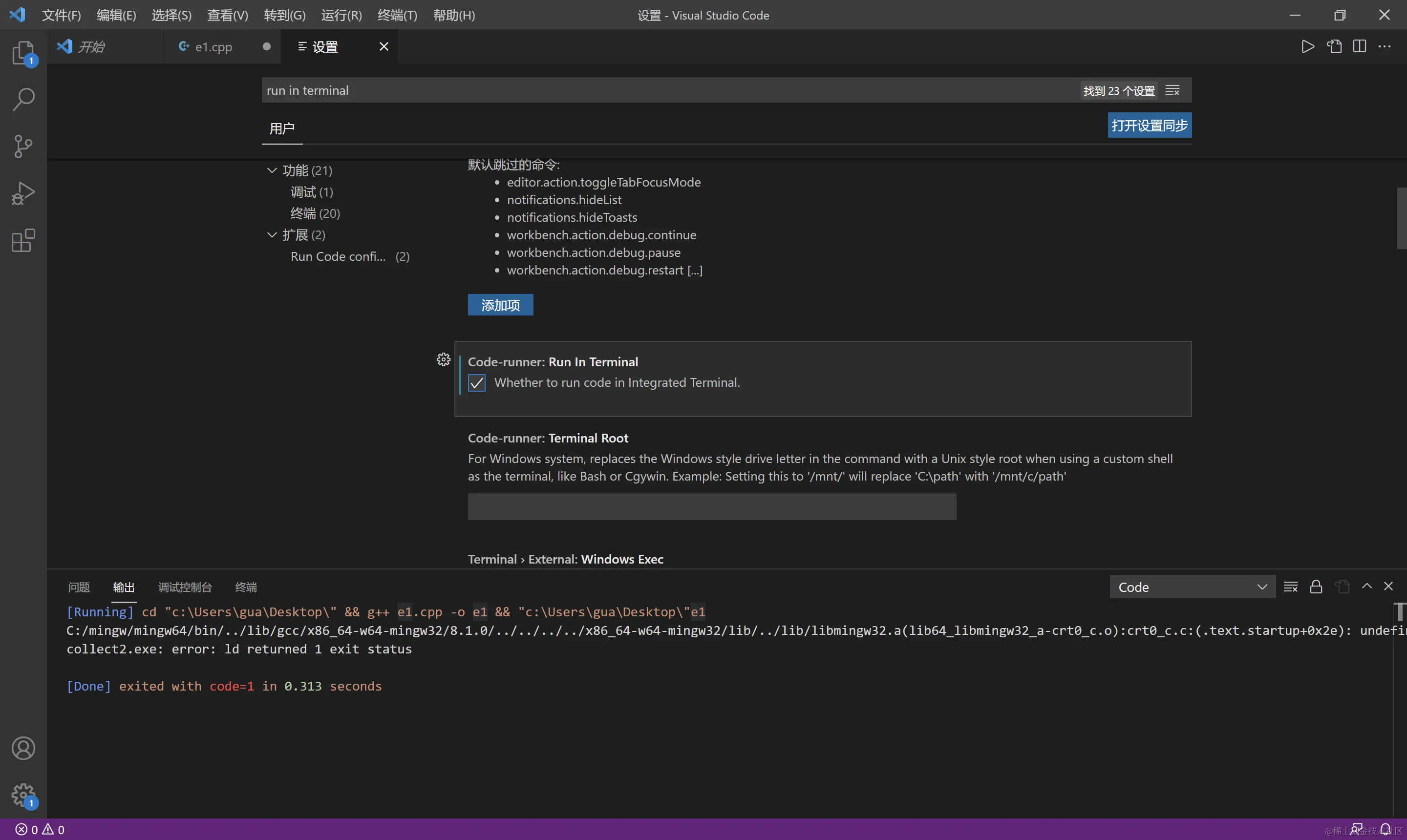
Task: Toggle the output scroll lock icon
Action: point(1316,587)
